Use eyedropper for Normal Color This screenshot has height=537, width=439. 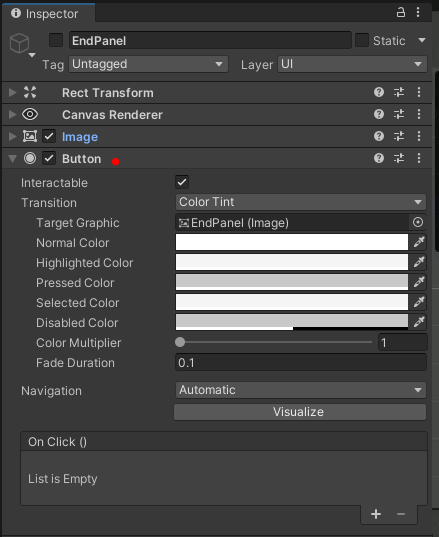point(419,242)
